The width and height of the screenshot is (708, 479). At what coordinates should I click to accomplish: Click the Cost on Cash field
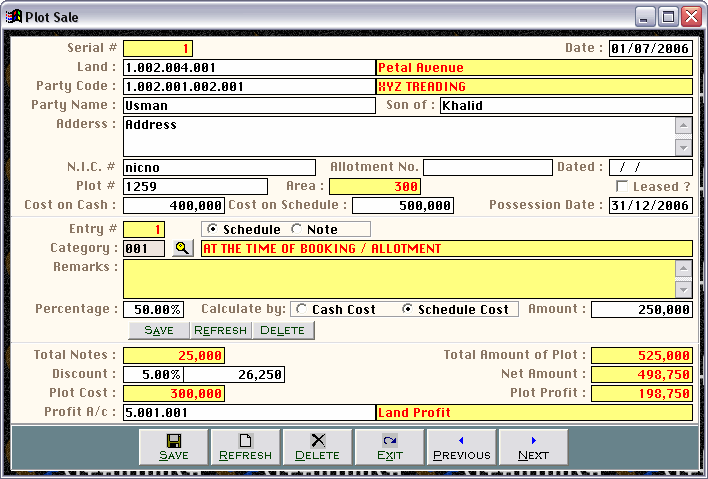click(x=174, y=205)
